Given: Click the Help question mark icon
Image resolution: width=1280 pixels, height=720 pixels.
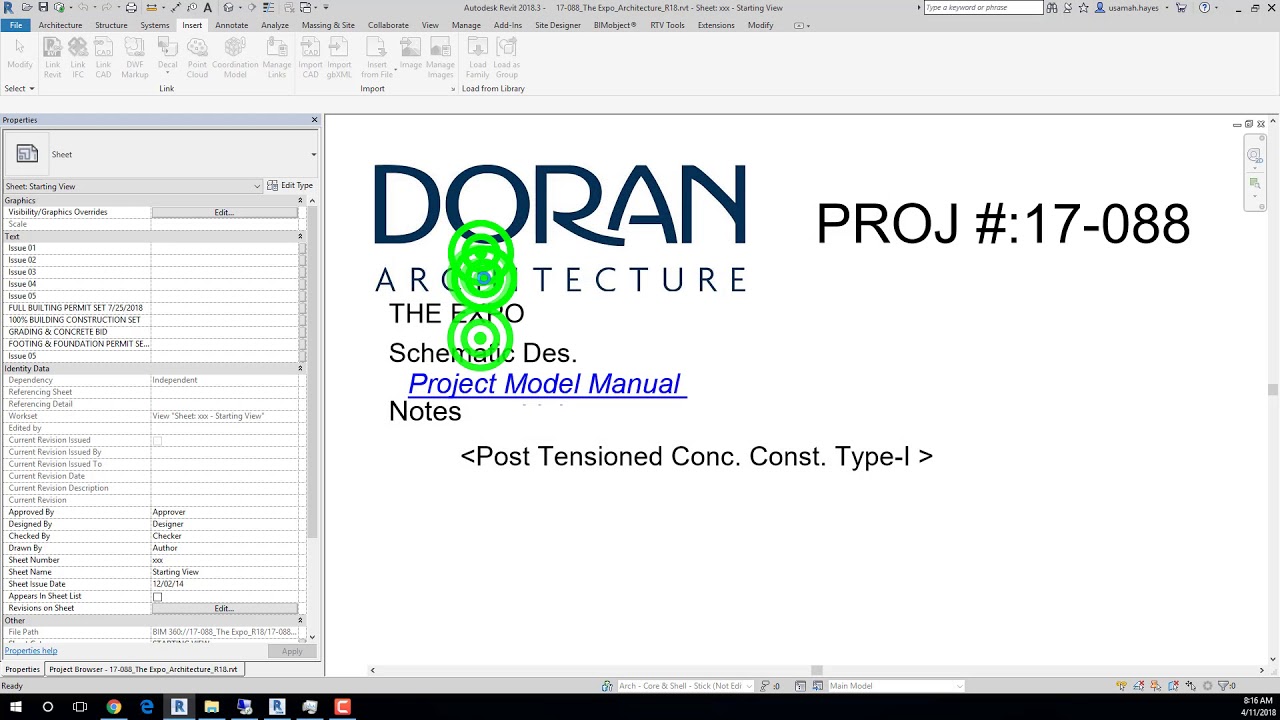Looking at the screenshot, I should 1205,8.
